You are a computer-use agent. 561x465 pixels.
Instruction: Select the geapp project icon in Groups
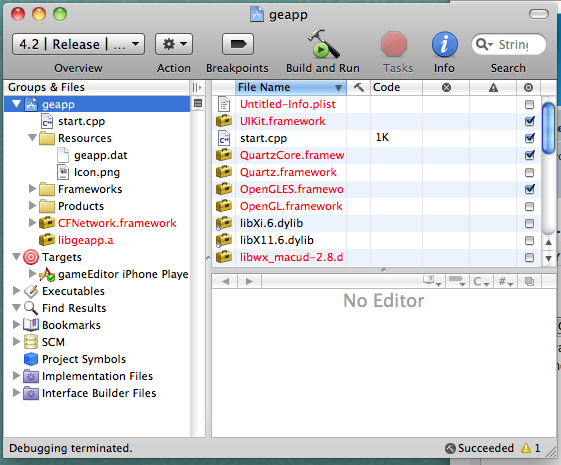pos(31,104)
